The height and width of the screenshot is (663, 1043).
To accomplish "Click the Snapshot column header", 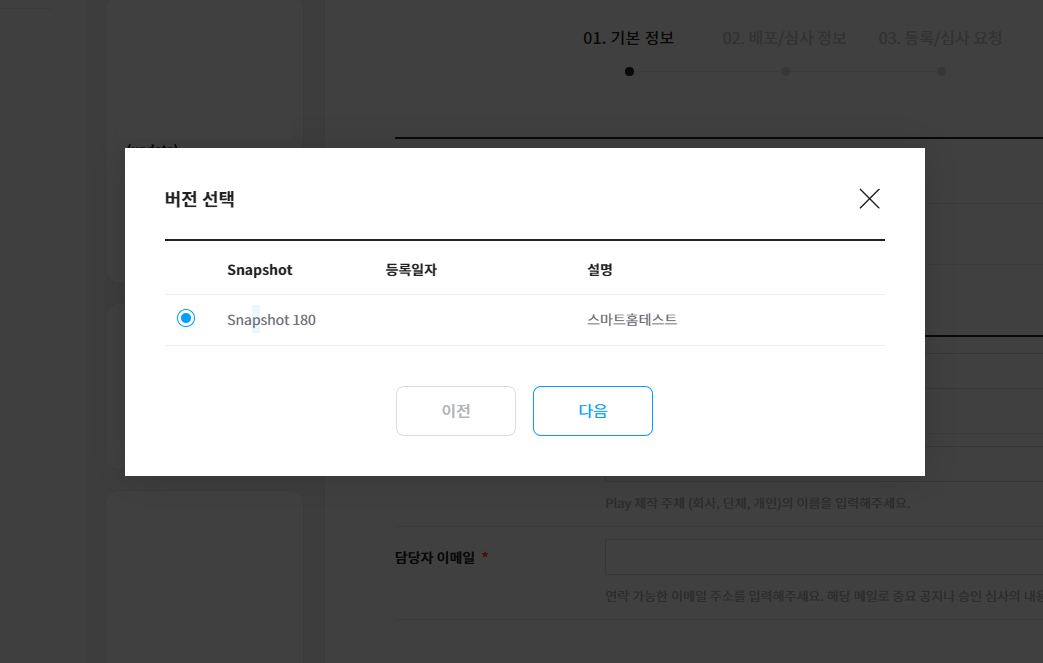I will click(259, 270).
